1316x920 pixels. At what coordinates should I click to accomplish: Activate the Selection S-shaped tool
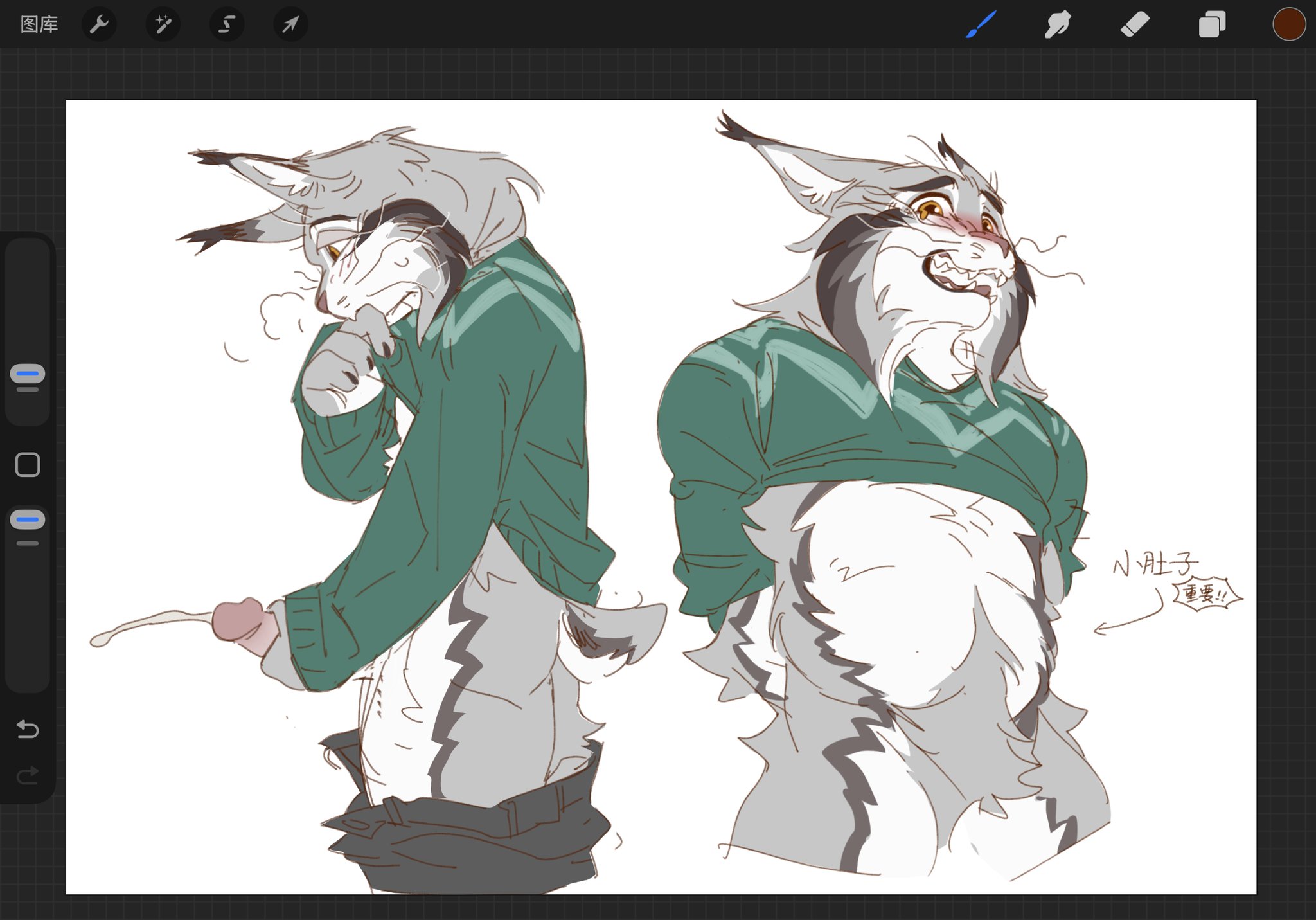pos(226,24)
